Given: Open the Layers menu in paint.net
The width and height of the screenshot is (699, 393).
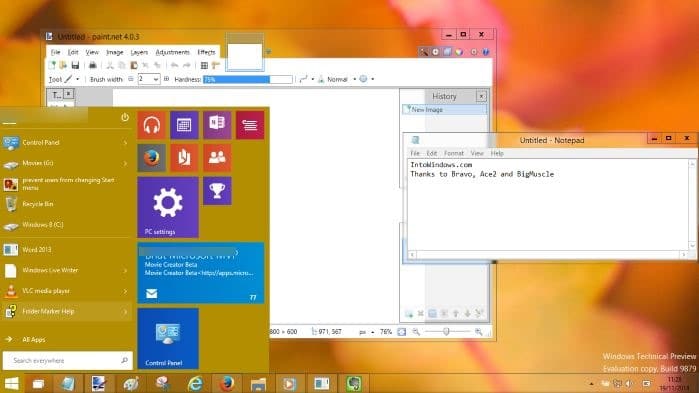Looking at the screenshot, I should (139, 52).
